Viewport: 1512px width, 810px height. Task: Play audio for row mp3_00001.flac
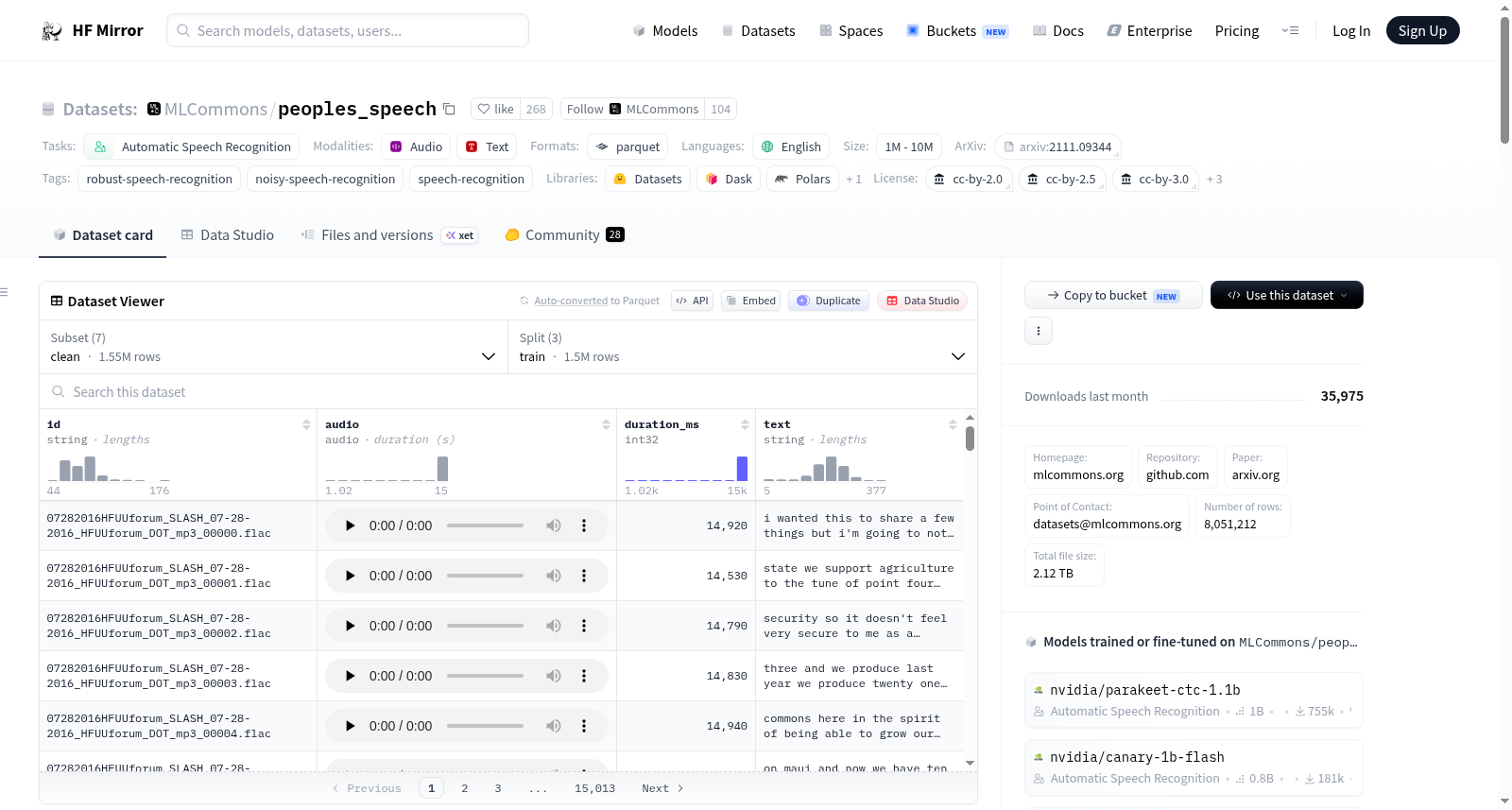pyautogui.click(x=350, y=576)
